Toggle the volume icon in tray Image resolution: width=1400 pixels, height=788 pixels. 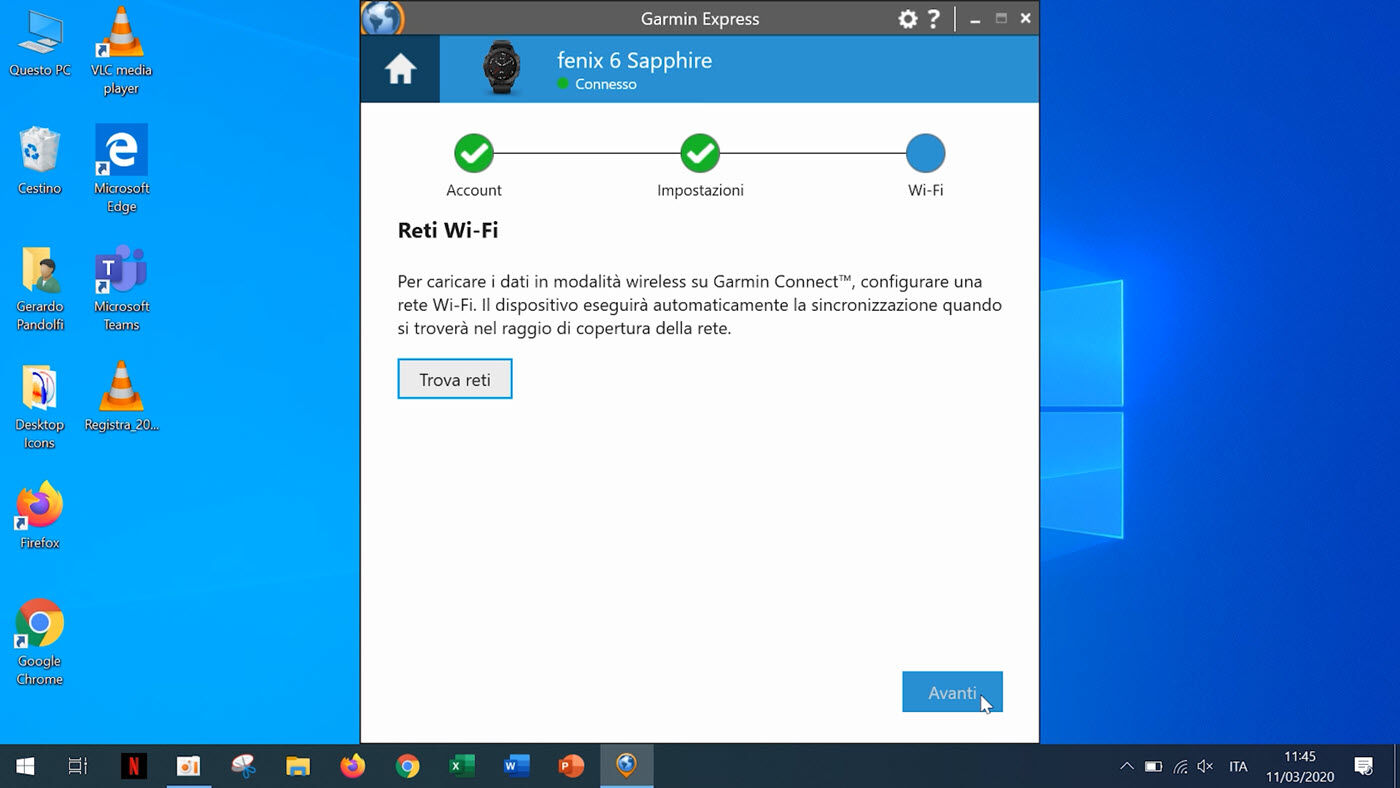[x=1205, y=766]
